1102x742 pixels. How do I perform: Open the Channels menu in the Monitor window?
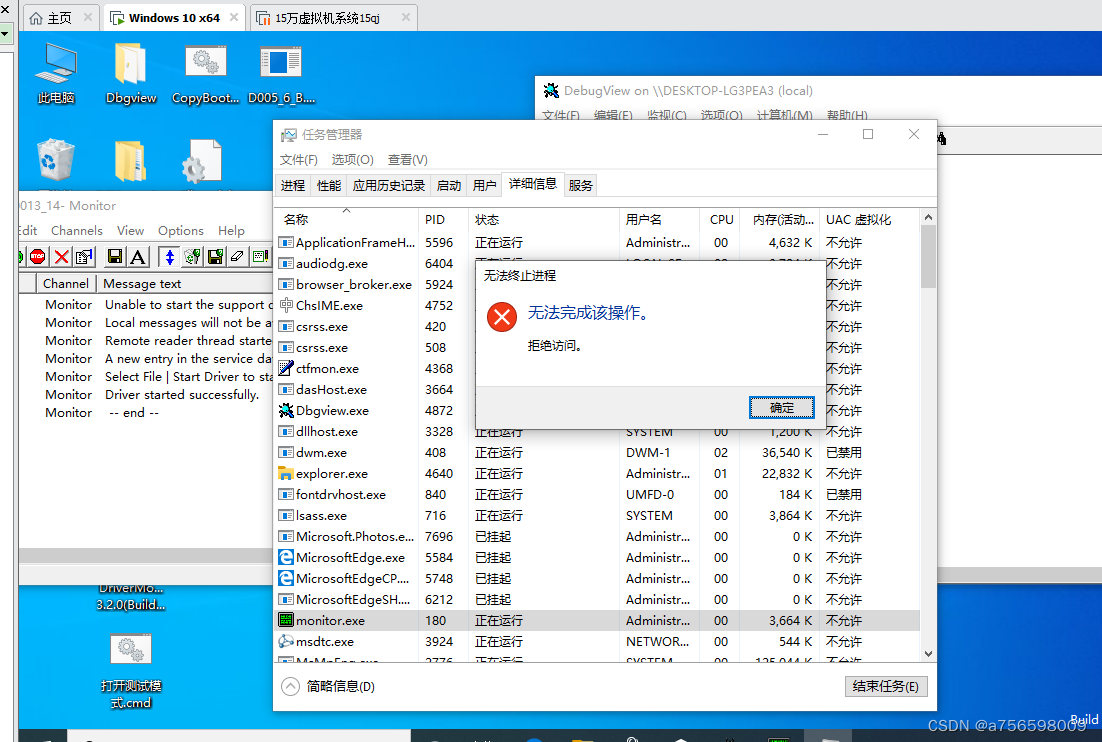[x=76, y=230]
